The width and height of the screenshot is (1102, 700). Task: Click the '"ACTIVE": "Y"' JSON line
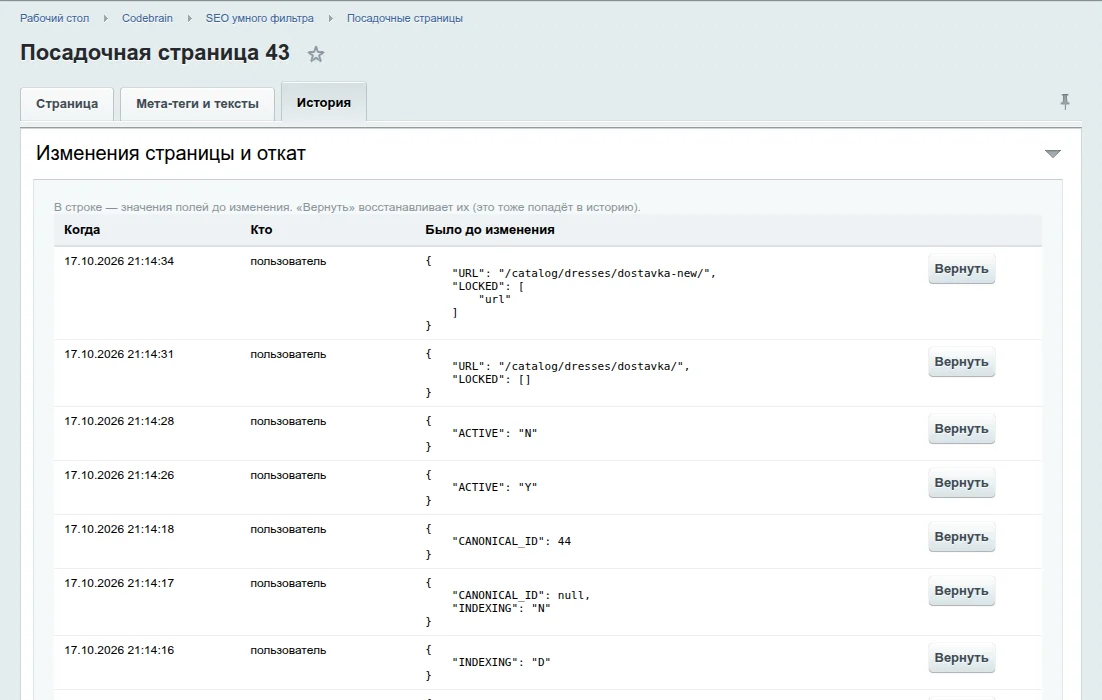(495, 488)
